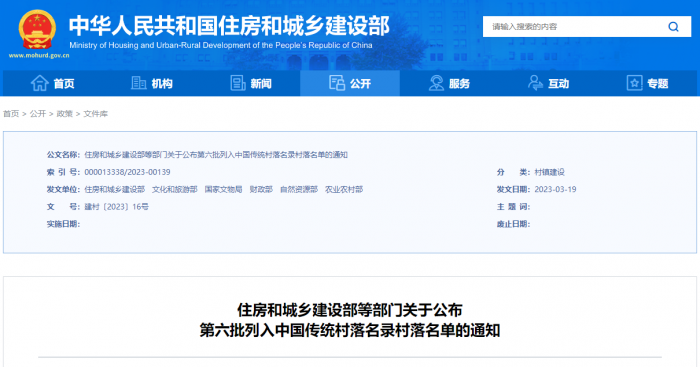Click the 公文名称 field label
Screen dimensions: 700x367
tap(63, 155)
